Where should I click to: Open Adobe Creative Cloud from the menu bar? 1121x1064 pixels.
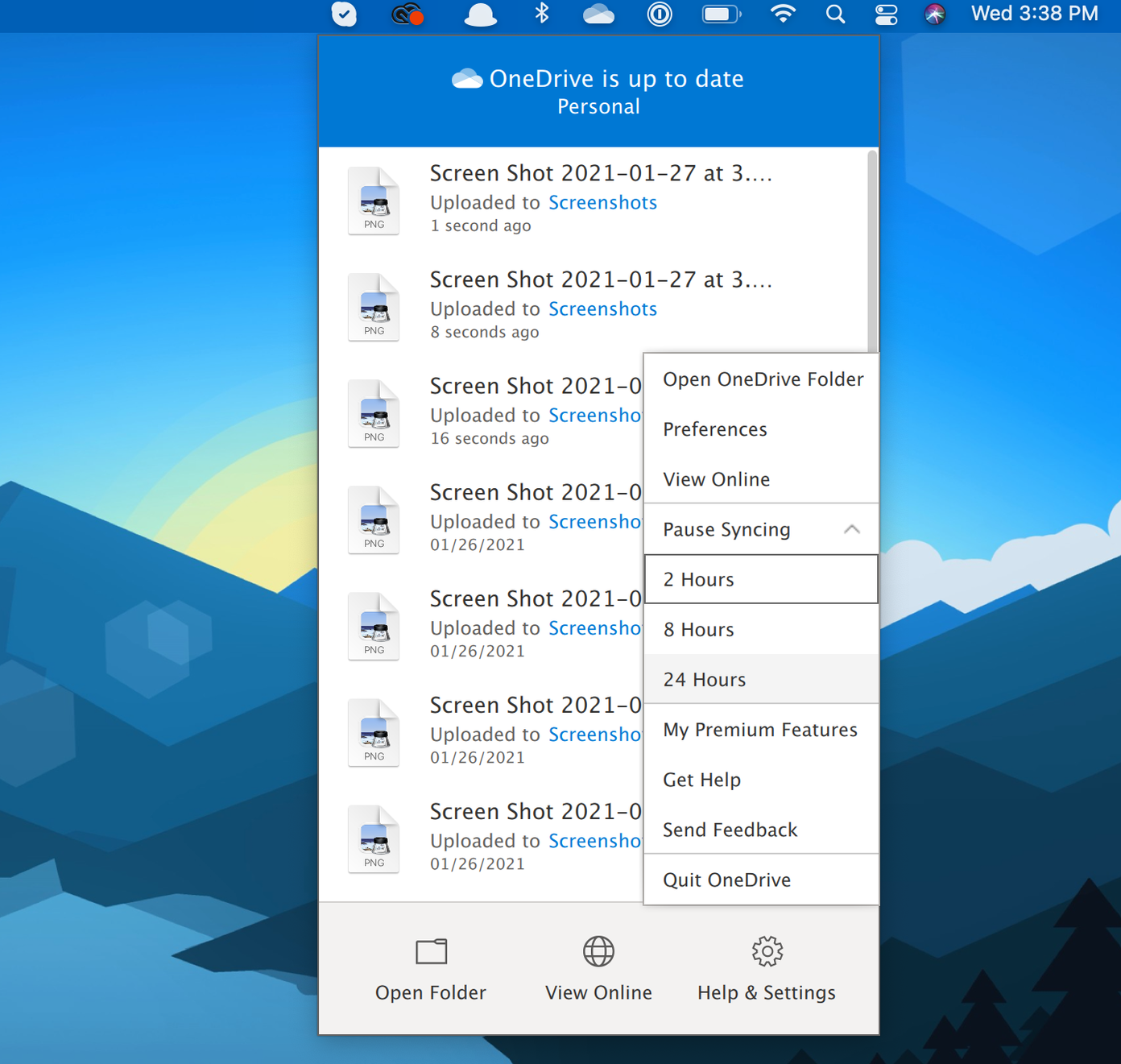point(407,14)
